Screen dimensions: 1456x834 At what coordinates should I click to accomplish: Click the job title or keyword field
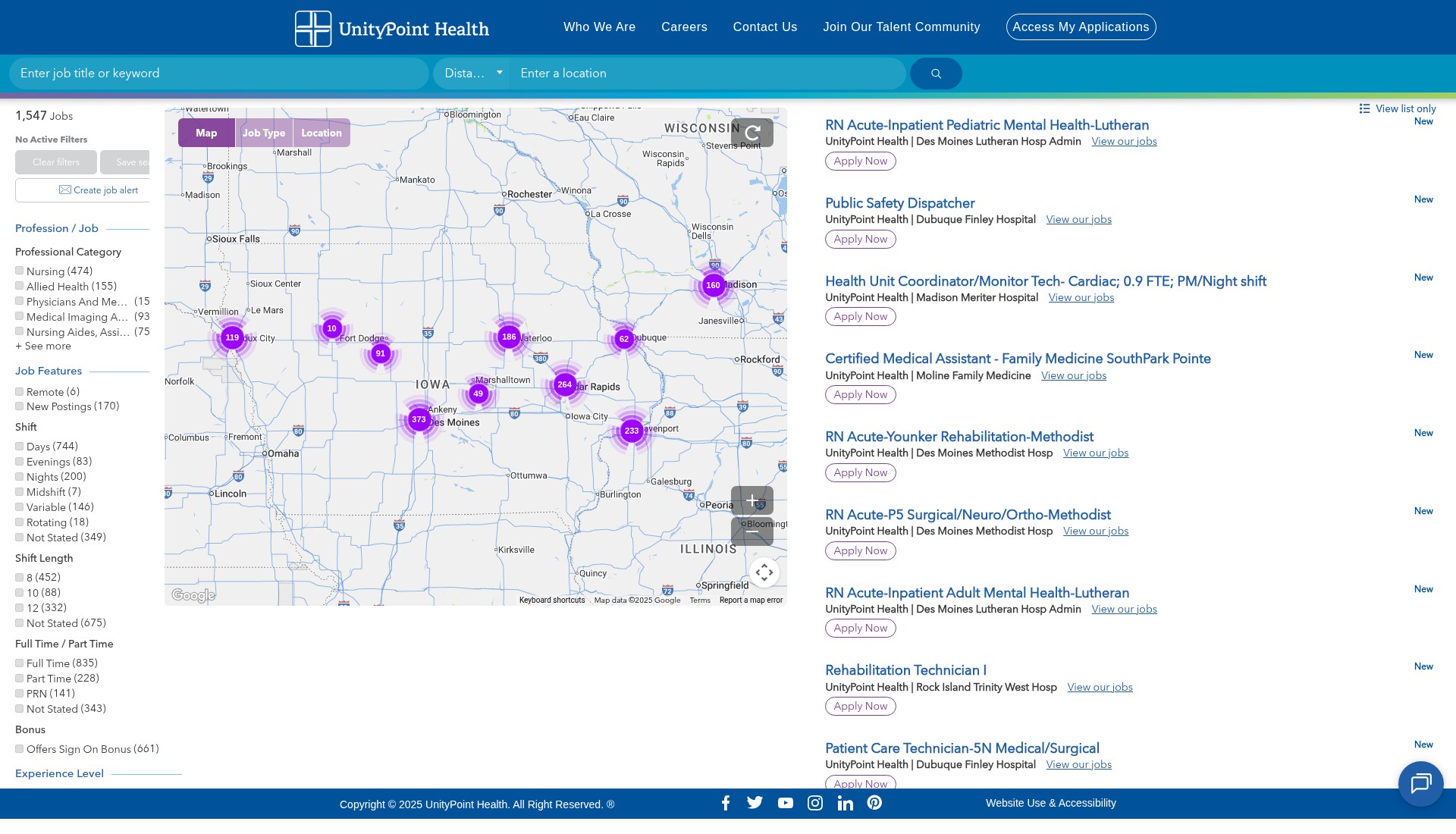click(218, 74)
